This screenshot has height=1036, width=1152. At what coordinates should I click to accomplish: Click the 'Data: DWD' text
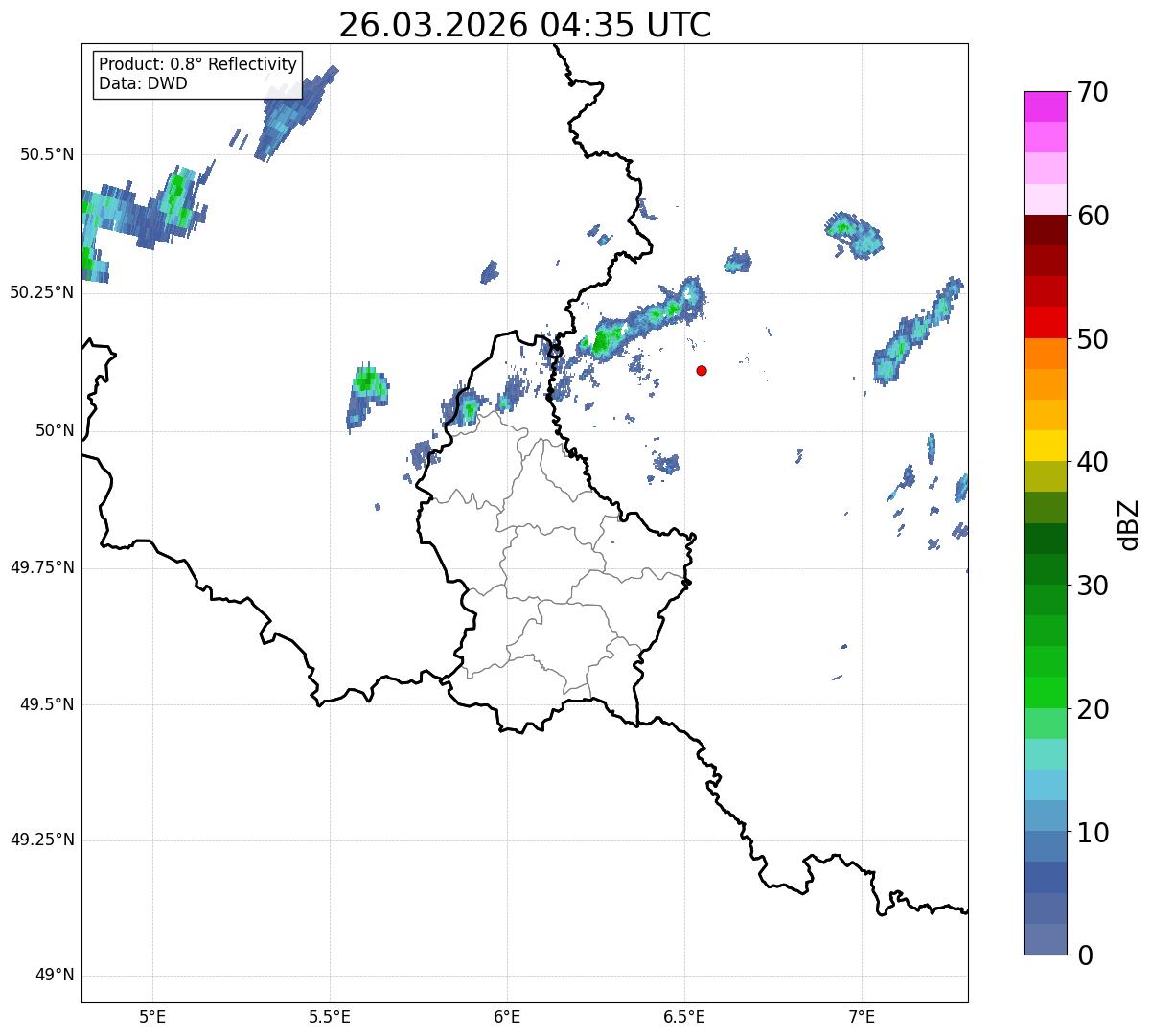[x=144, y=83]
